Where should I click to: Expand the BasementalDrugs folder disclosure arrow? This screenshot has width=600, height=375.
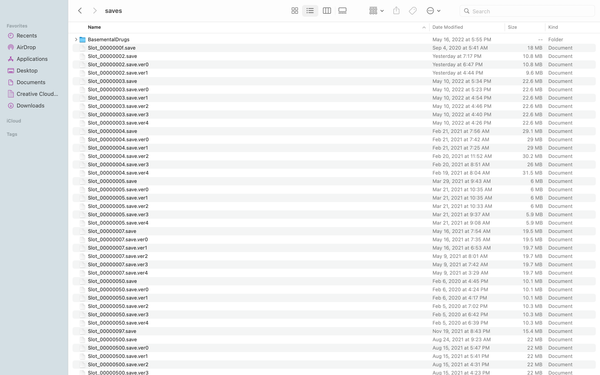(x=76, y=39)
